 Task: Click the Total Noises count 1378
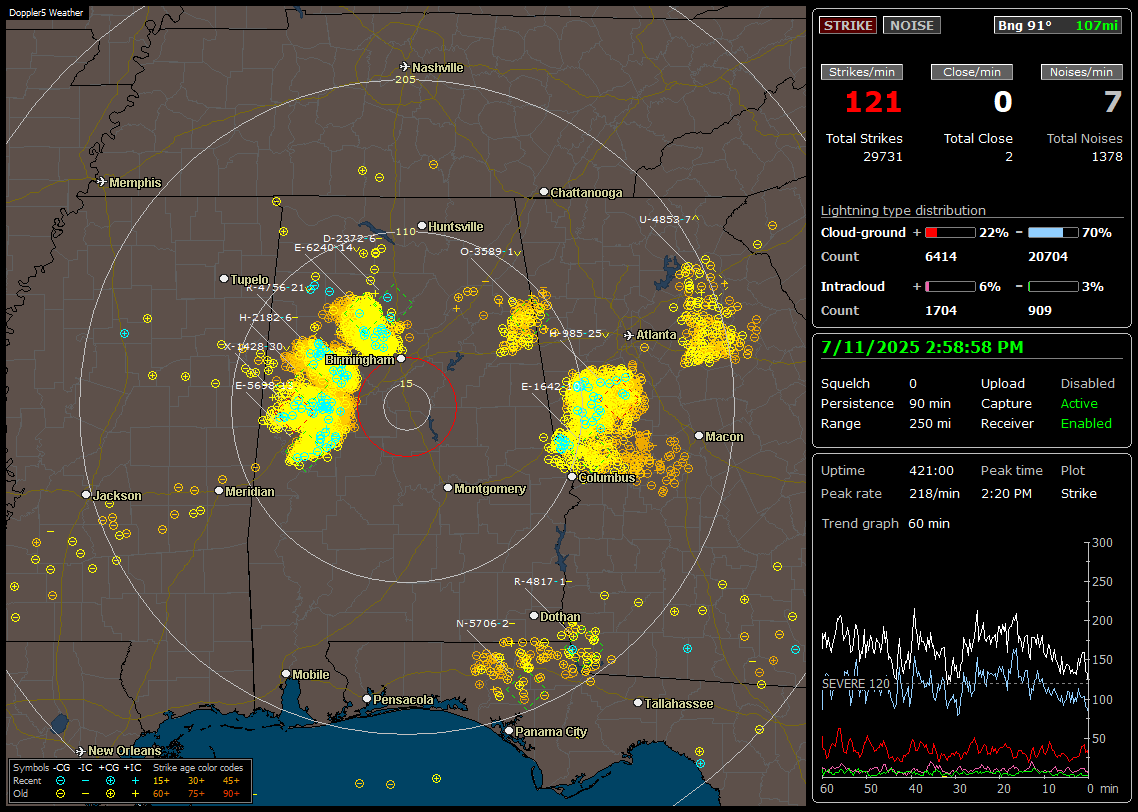[x=1107, y=157]
